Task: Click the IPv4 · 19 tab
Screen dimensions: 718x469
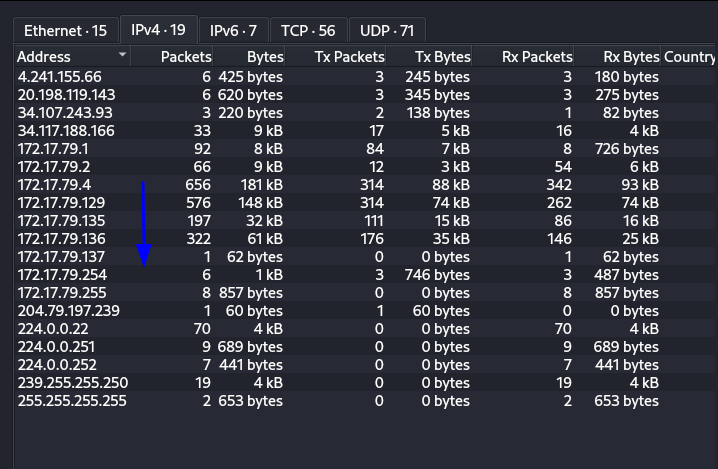Action: click(158, 30)
